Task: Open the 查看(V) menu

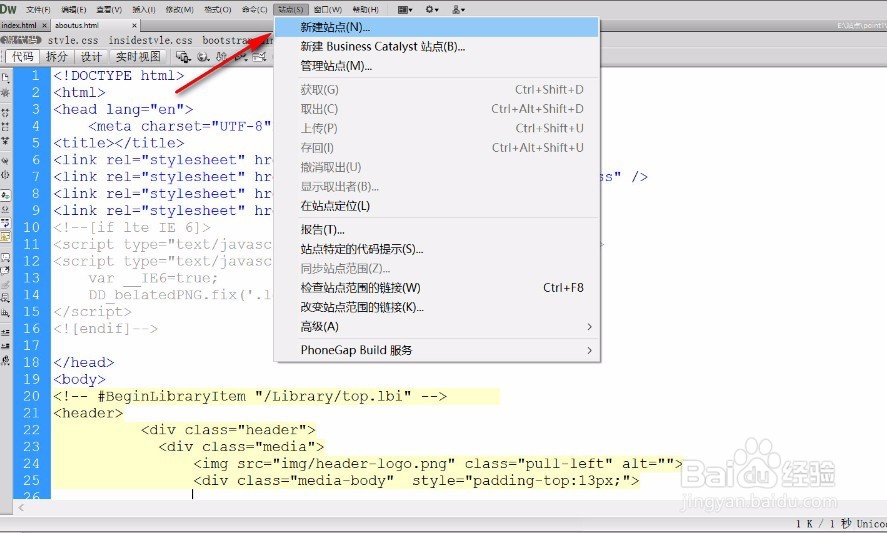Action: [x=109, y=10]
